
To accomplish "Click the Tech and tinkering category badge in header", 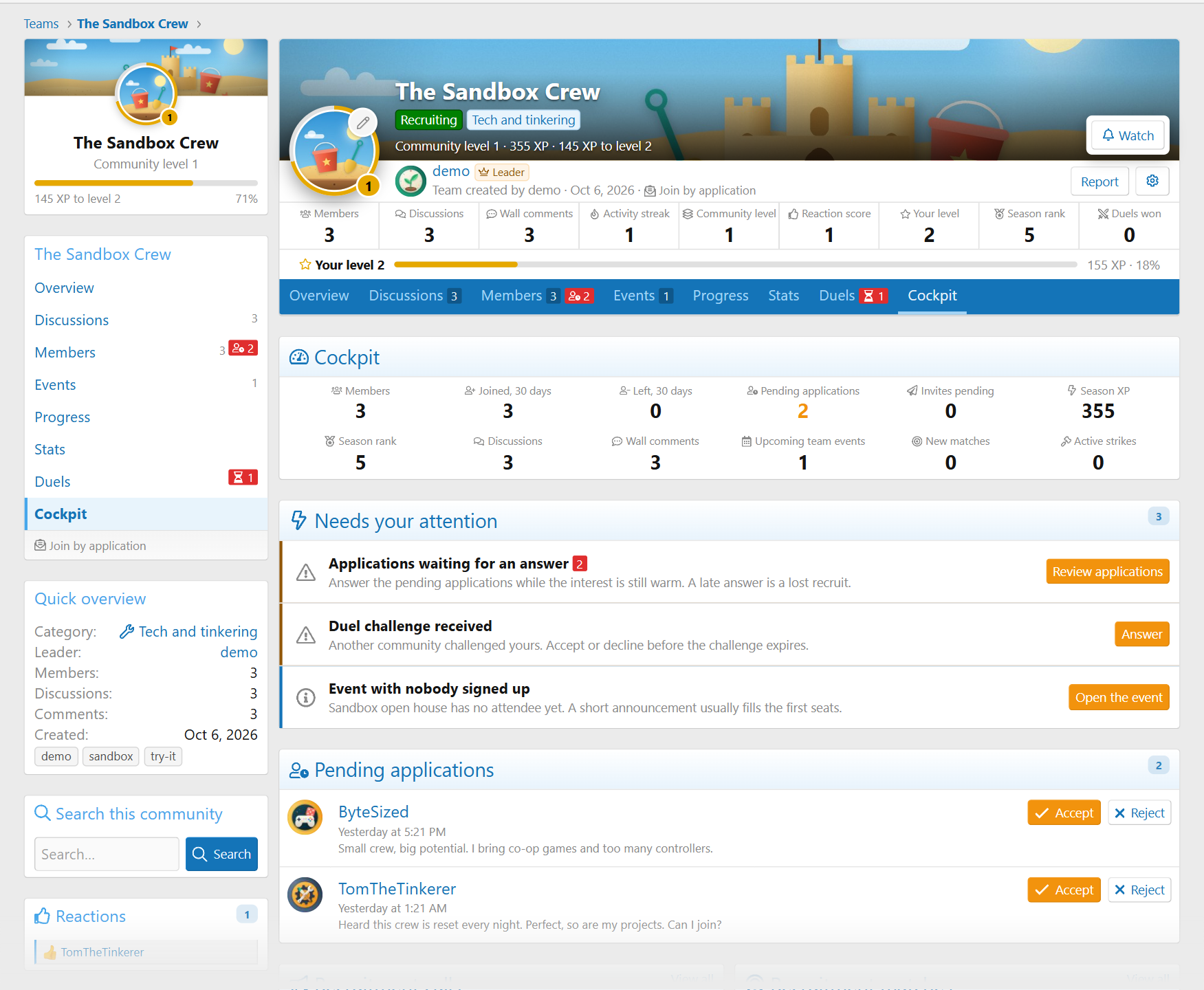I will pos(523,120).
